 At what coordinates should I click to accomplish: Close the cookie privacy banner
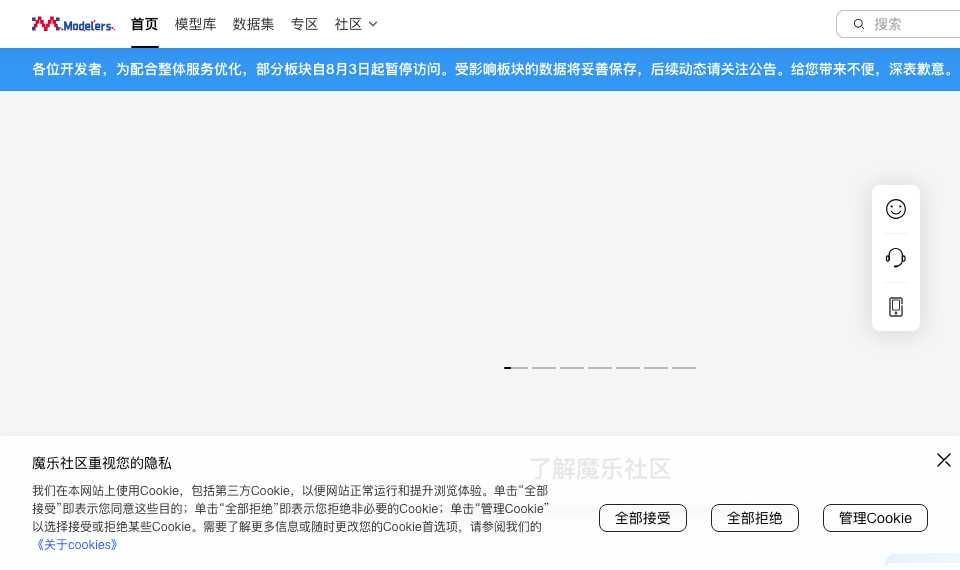click(x=943, y=460)
